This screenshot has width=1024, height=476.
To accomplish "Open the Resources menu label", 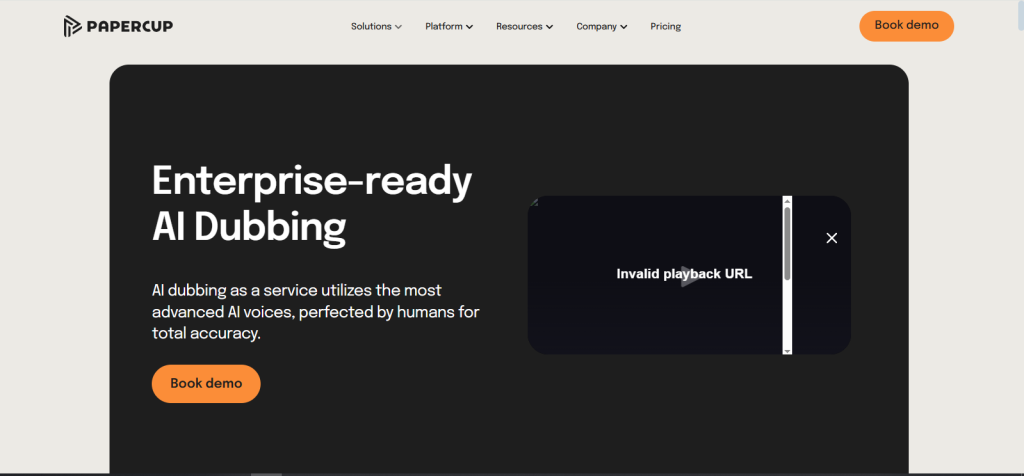I will click(x=519, y=27).
